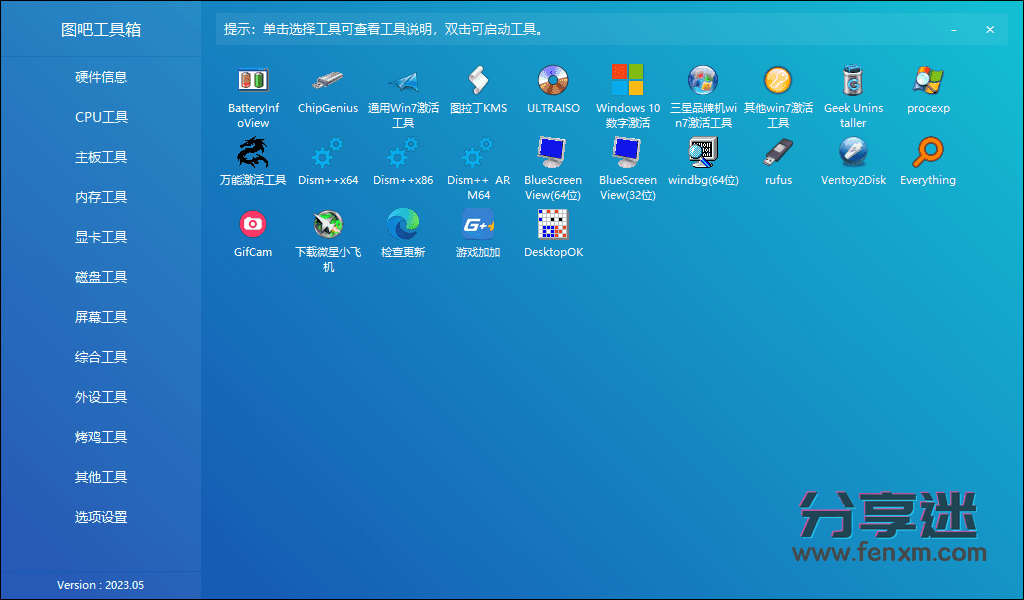Switch to 硬件信息 section
Image resolution: width=1024 pixels, height=600 pixels.
[100, 77]
